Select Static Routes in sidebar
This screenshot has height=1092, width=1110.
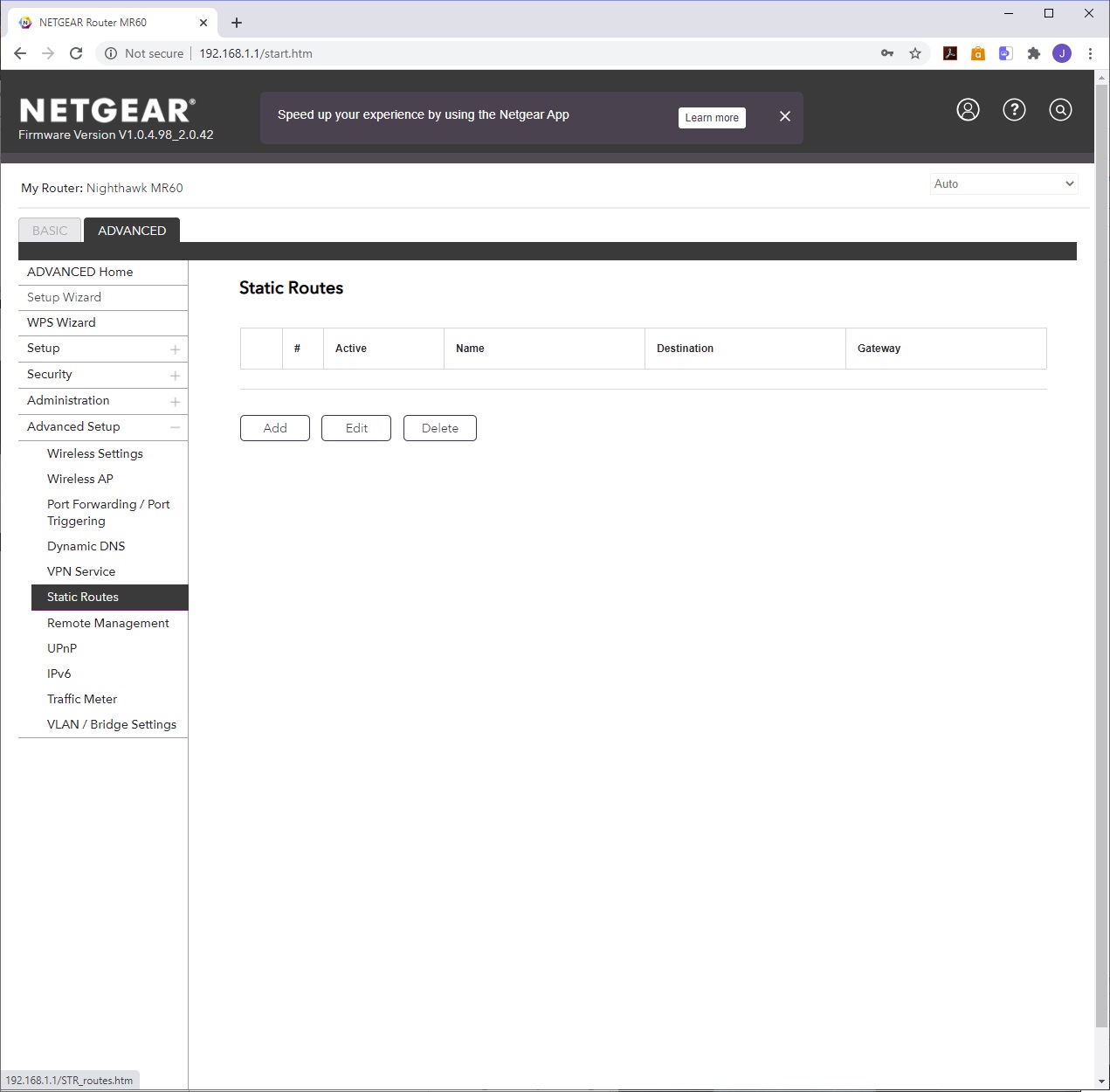(x=110, y=597)
